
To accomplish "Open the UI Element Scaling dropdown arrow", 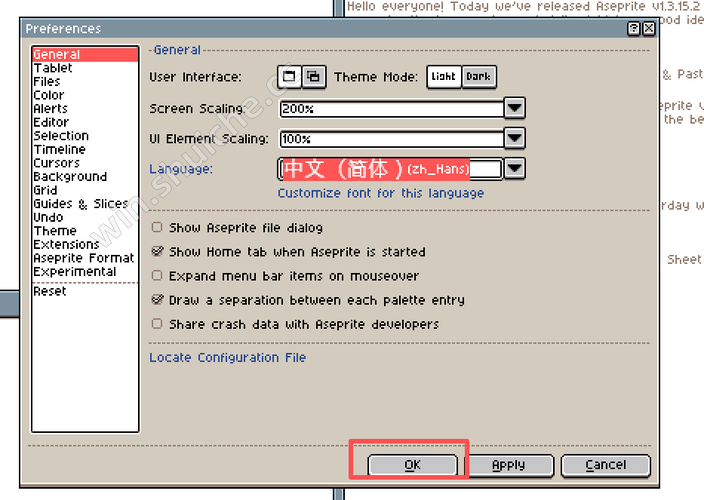I will click(x=515, y=138).
